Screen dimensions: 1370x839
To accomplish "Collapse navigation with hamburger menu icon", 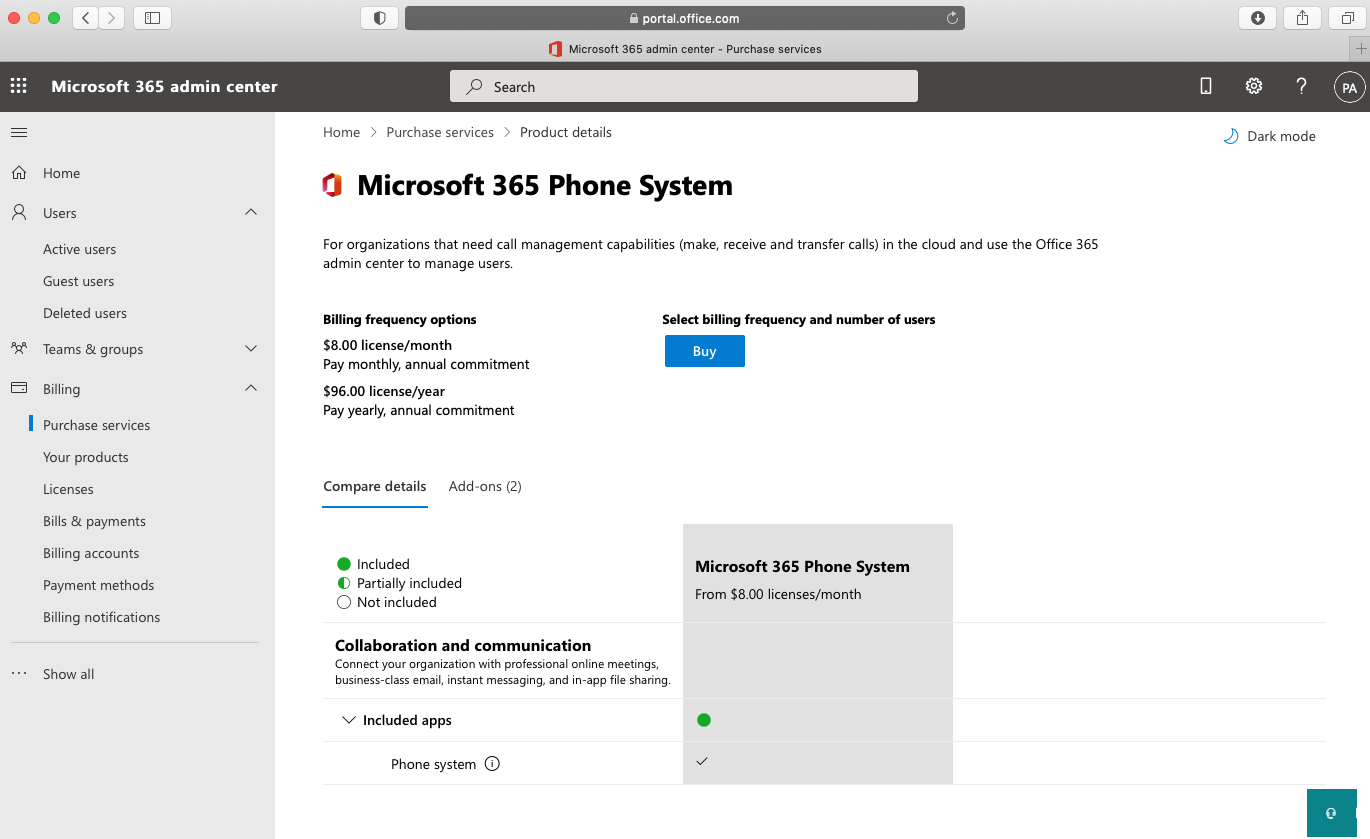I will (x=19, y=132).
